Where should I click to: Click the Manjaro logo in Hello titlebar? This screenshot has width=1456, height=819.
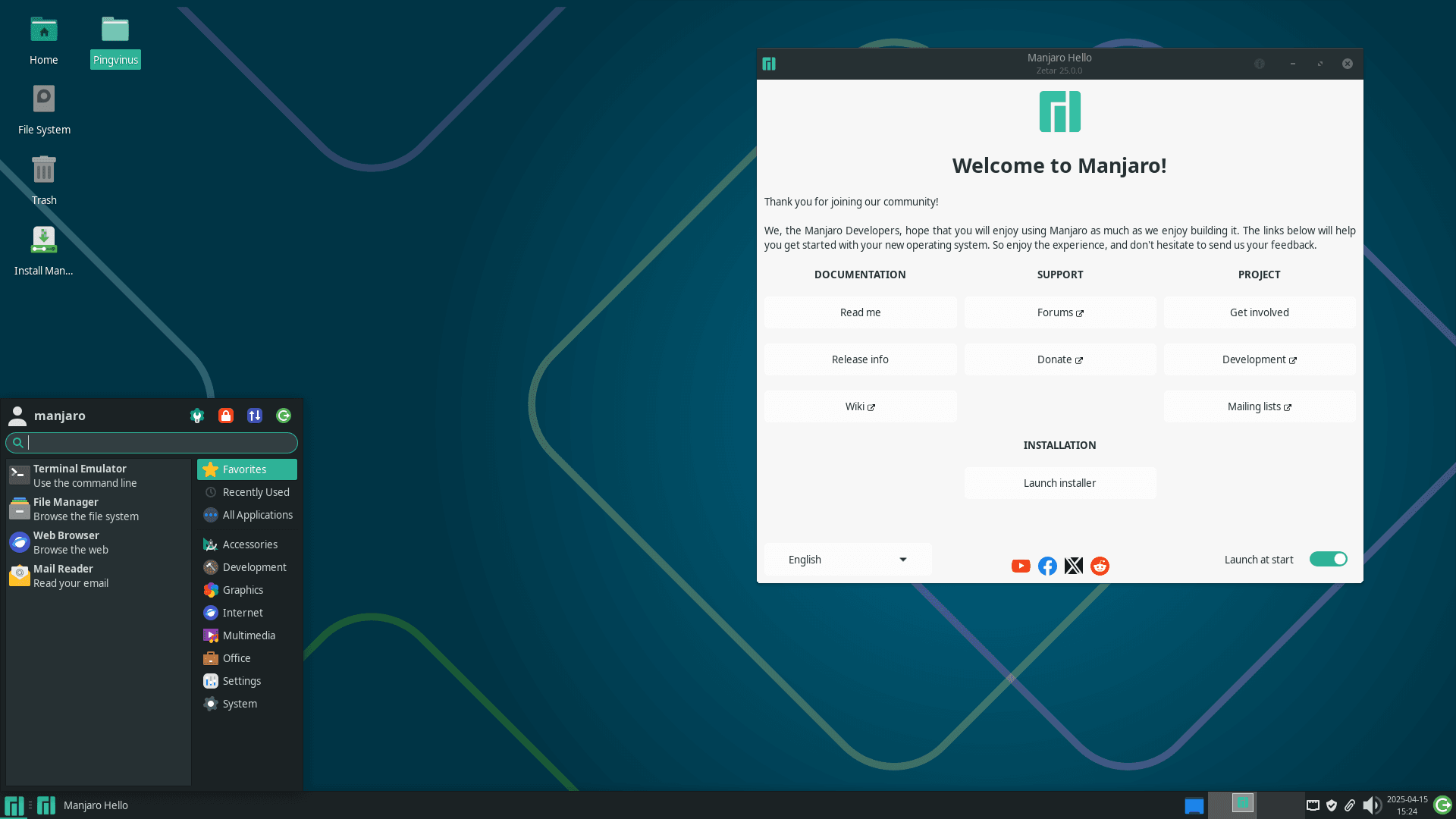[x=769, y=64]
